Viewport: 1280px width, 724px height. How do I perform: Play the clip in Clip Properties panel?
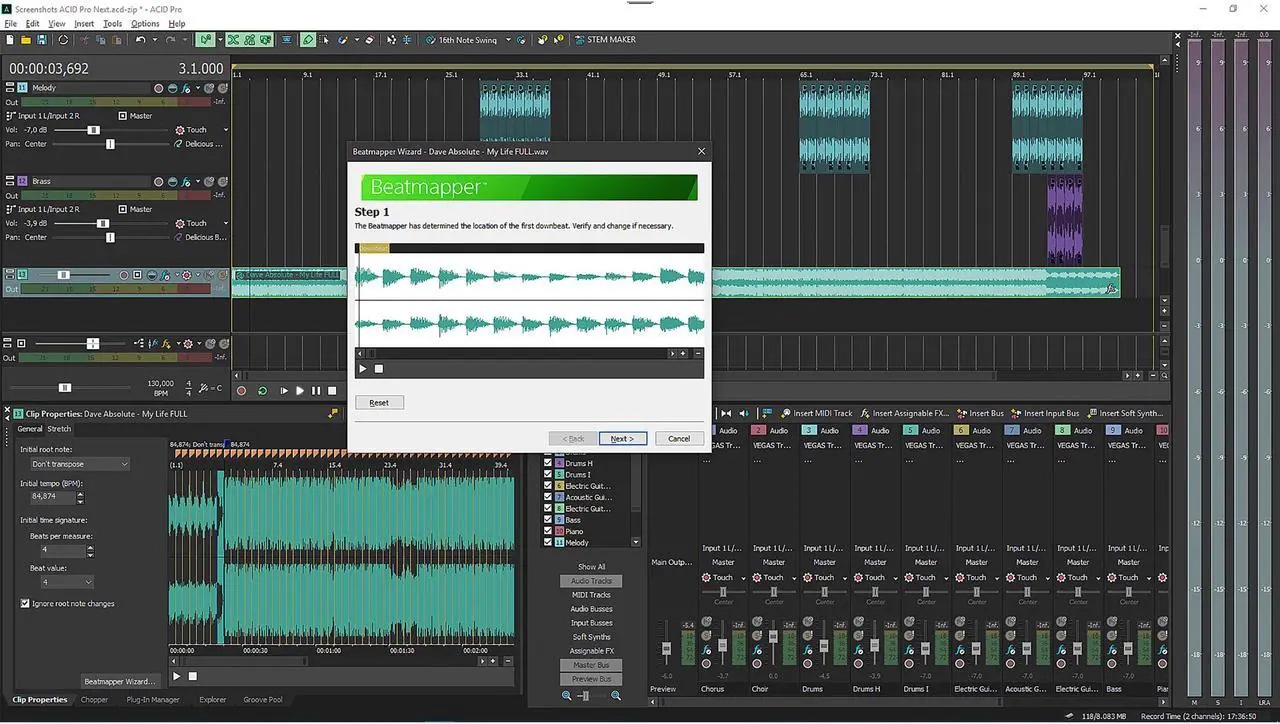coord(177,677)
